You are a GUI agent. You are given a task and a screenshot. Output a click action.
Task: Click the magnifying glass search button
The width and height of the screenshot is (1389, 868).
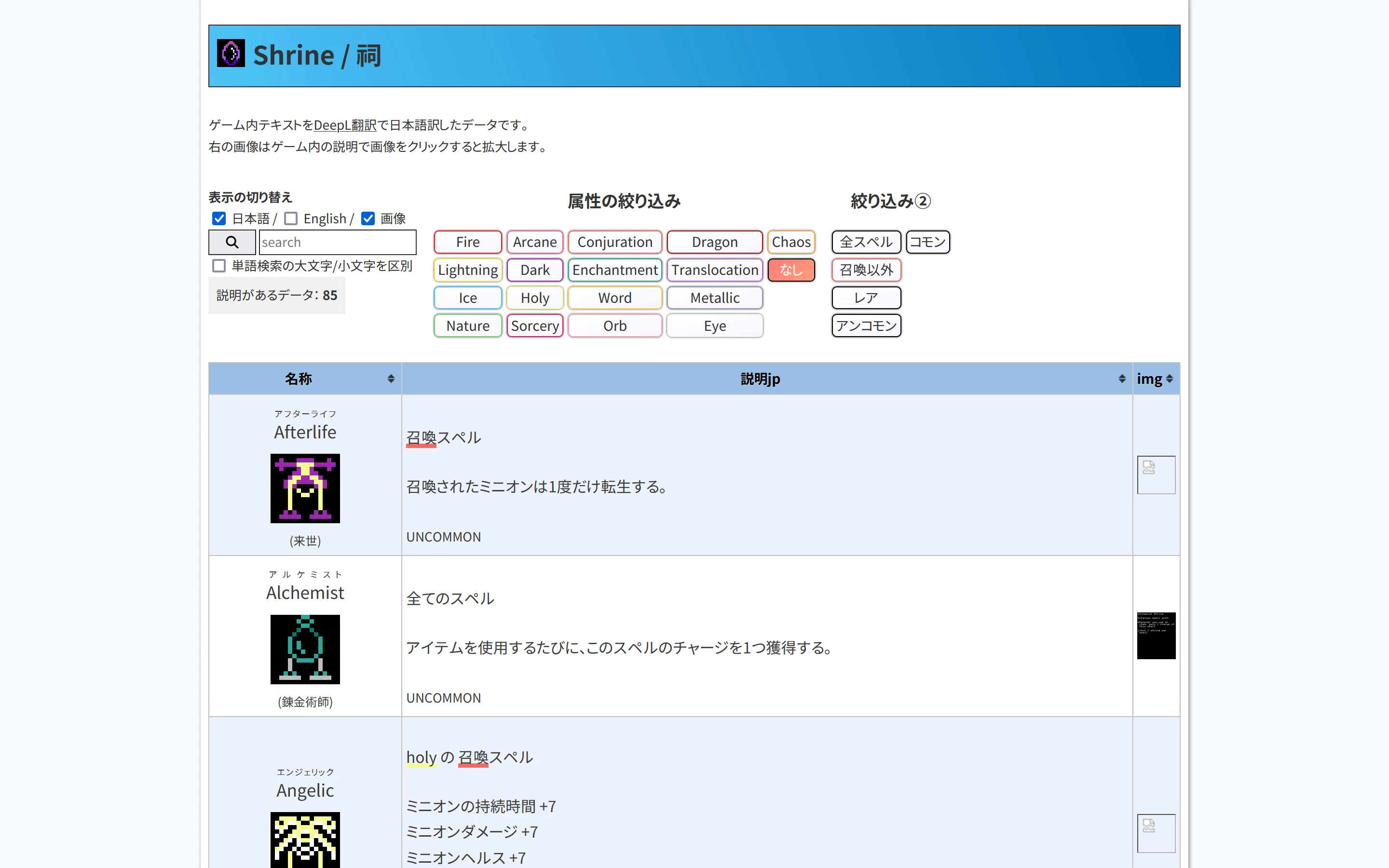(231, 242)
